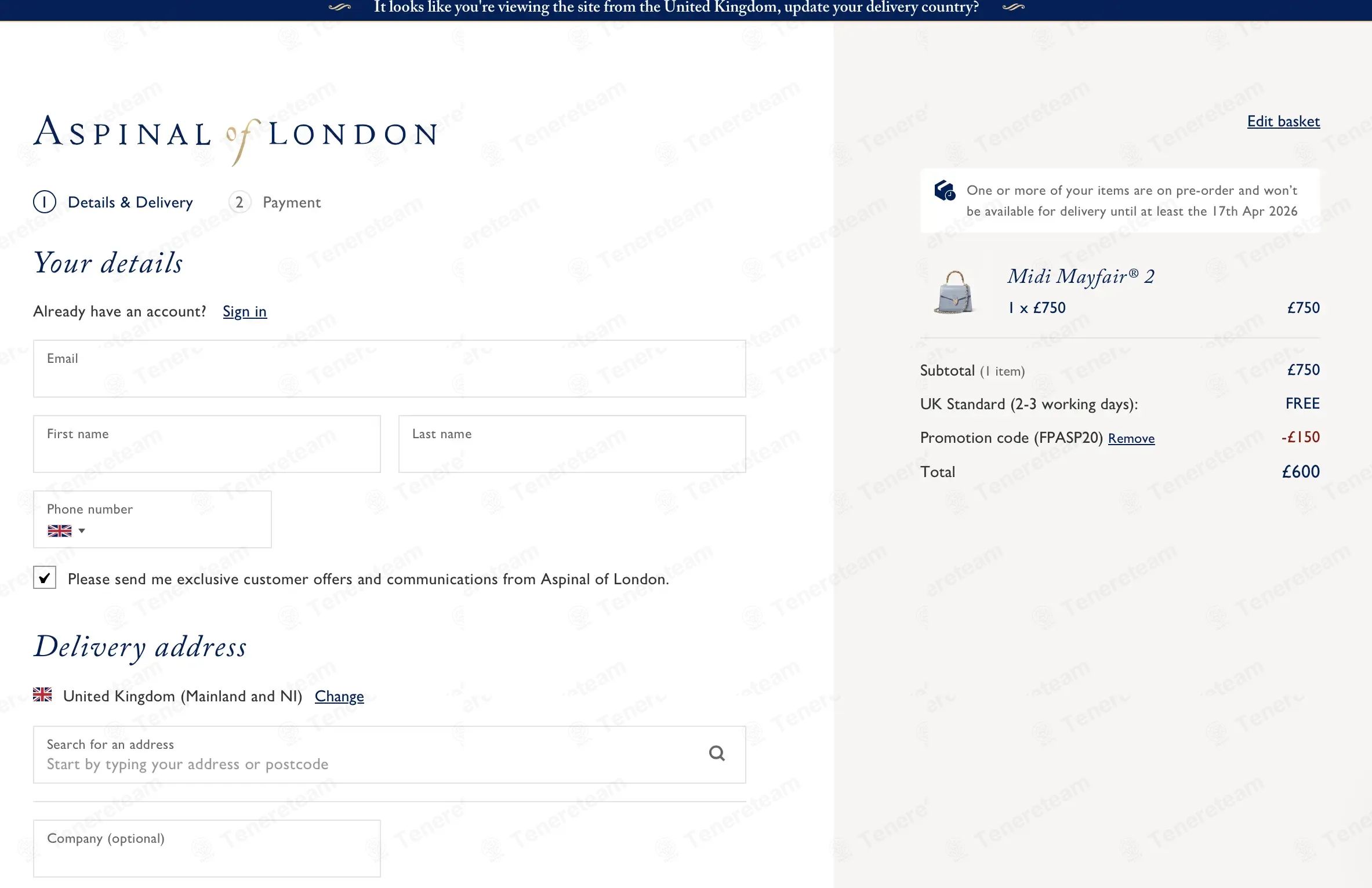
Task: Focus the Phone number field
Action: [153, 519]
